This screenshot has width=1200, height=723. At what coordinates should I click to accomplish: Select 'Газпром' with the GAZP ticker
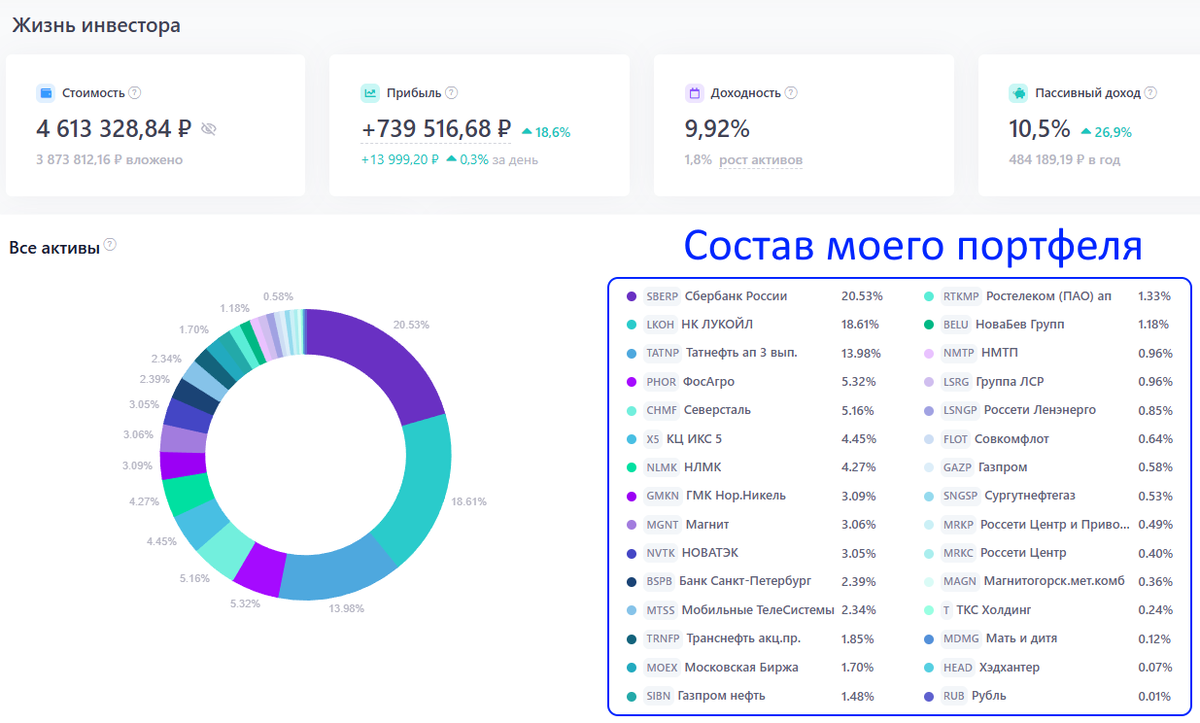point(1003,467)
